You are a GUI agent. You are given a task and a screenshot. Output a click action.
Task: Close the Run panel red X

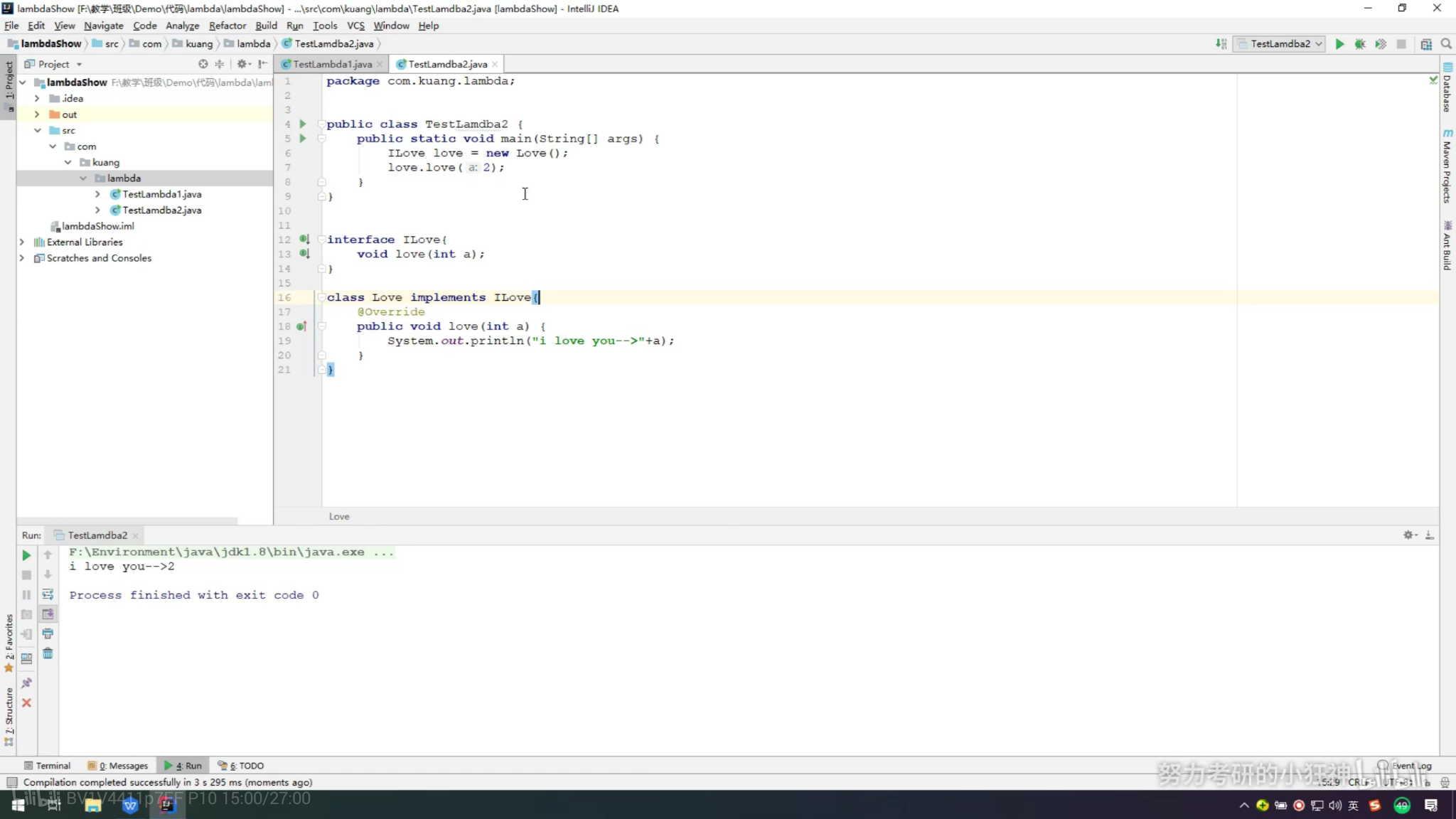click(x=26, y=703)
